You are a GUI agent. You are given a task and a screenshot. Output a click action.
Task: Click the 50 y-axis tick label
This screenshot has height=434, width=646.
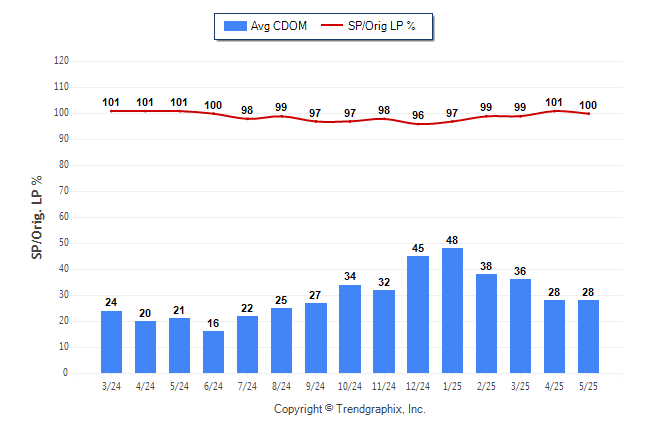point(64,243)
